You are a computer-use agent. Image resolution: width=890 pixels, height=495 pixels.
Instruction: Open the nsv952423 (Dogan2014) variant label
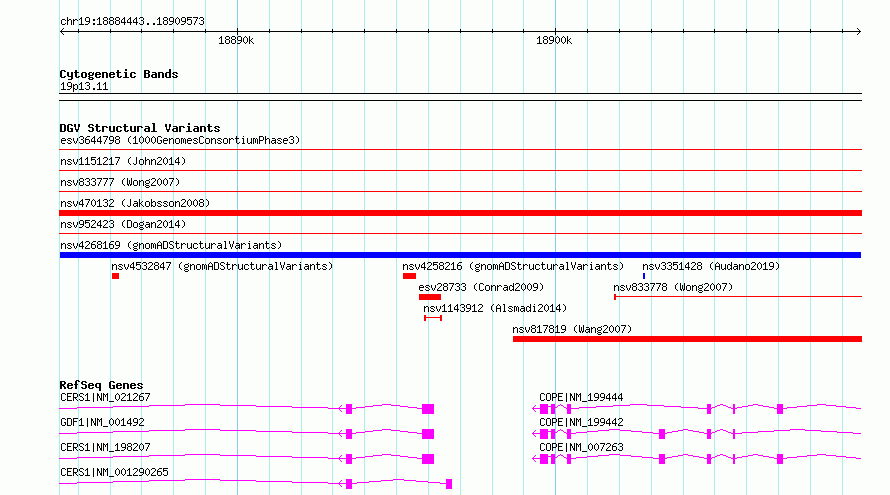pyautogui.click(x=123, y=224)
